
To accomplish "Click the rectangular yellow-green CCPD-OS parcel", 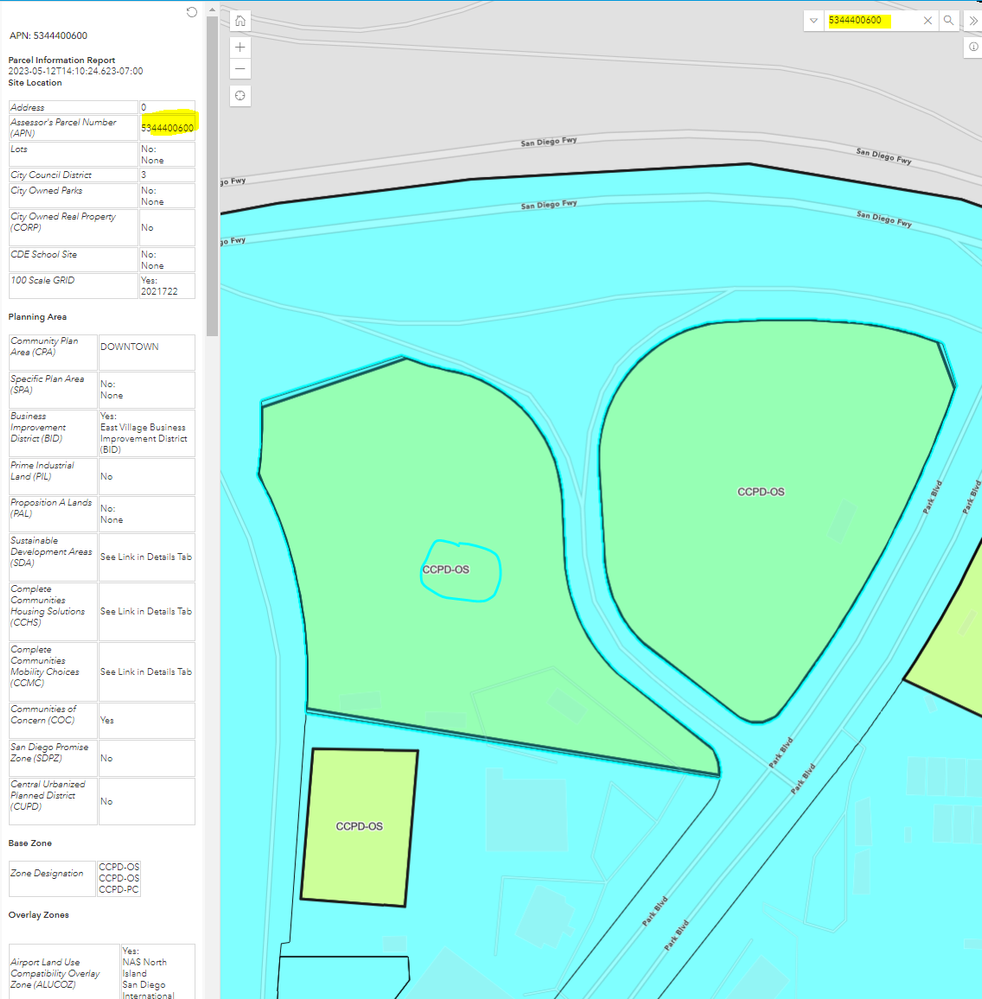I will coord(359,827).
